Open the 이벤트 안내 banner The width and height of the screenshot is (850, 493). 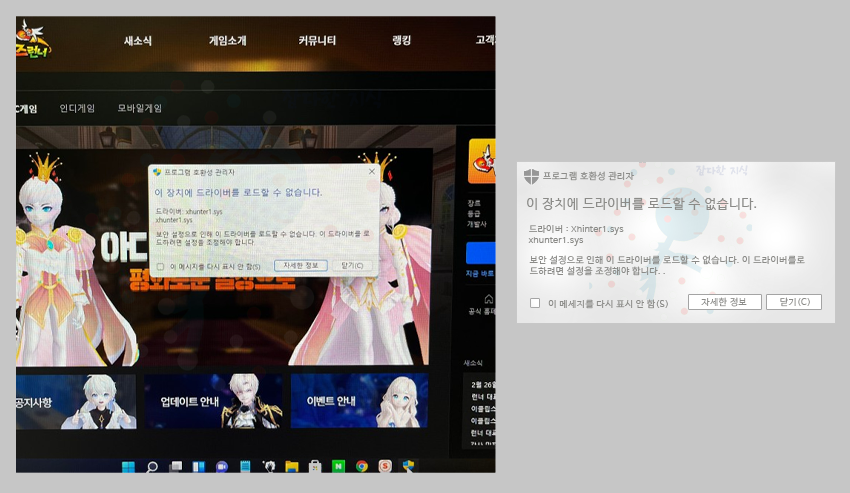pos(359,401)
